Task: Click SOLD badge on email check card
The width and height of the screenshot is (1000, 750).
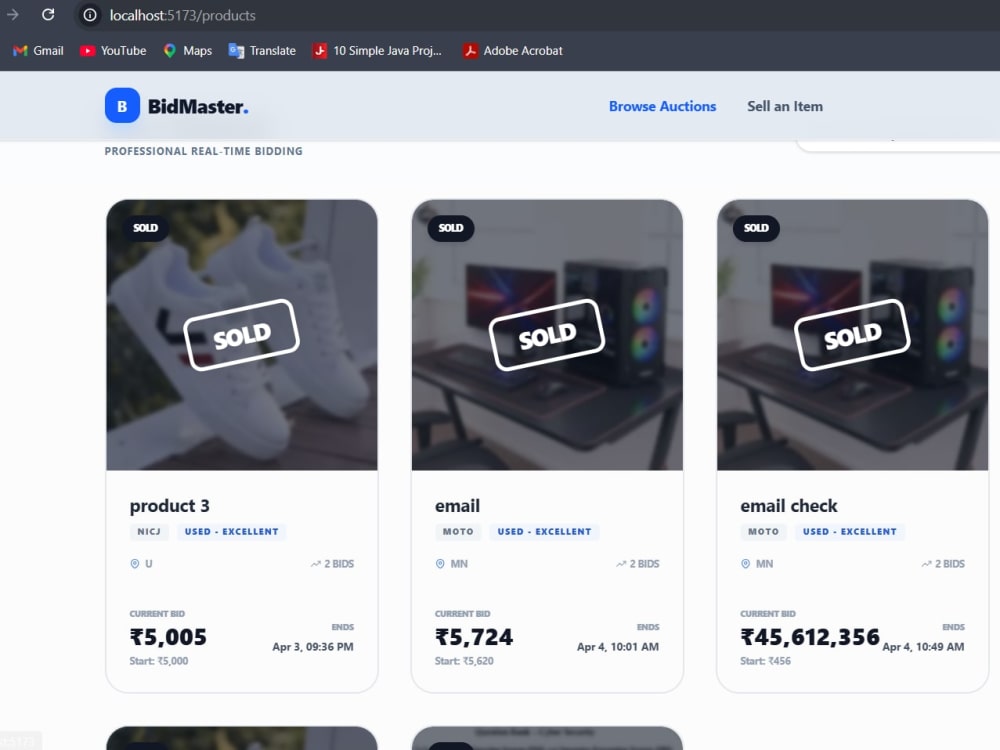Action: pyautogui.click(x=756, y=228)
